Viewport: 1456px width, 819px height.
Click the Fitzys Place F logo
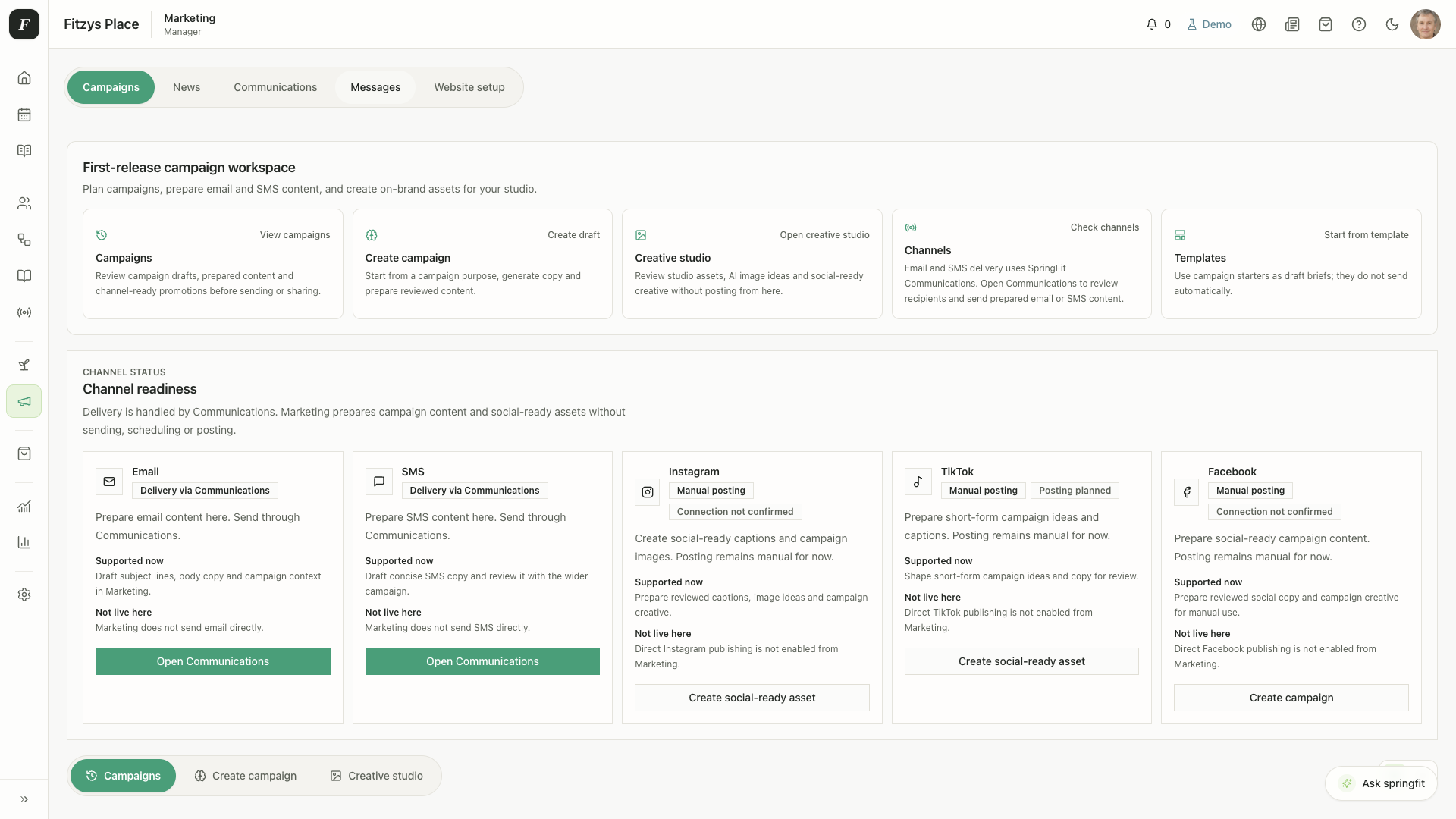24,24
